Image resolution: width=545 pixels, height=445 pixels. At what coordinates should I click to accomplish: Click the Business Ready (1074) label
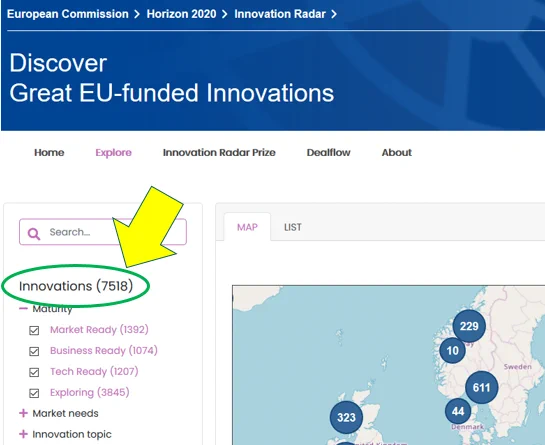coord(104,350)
